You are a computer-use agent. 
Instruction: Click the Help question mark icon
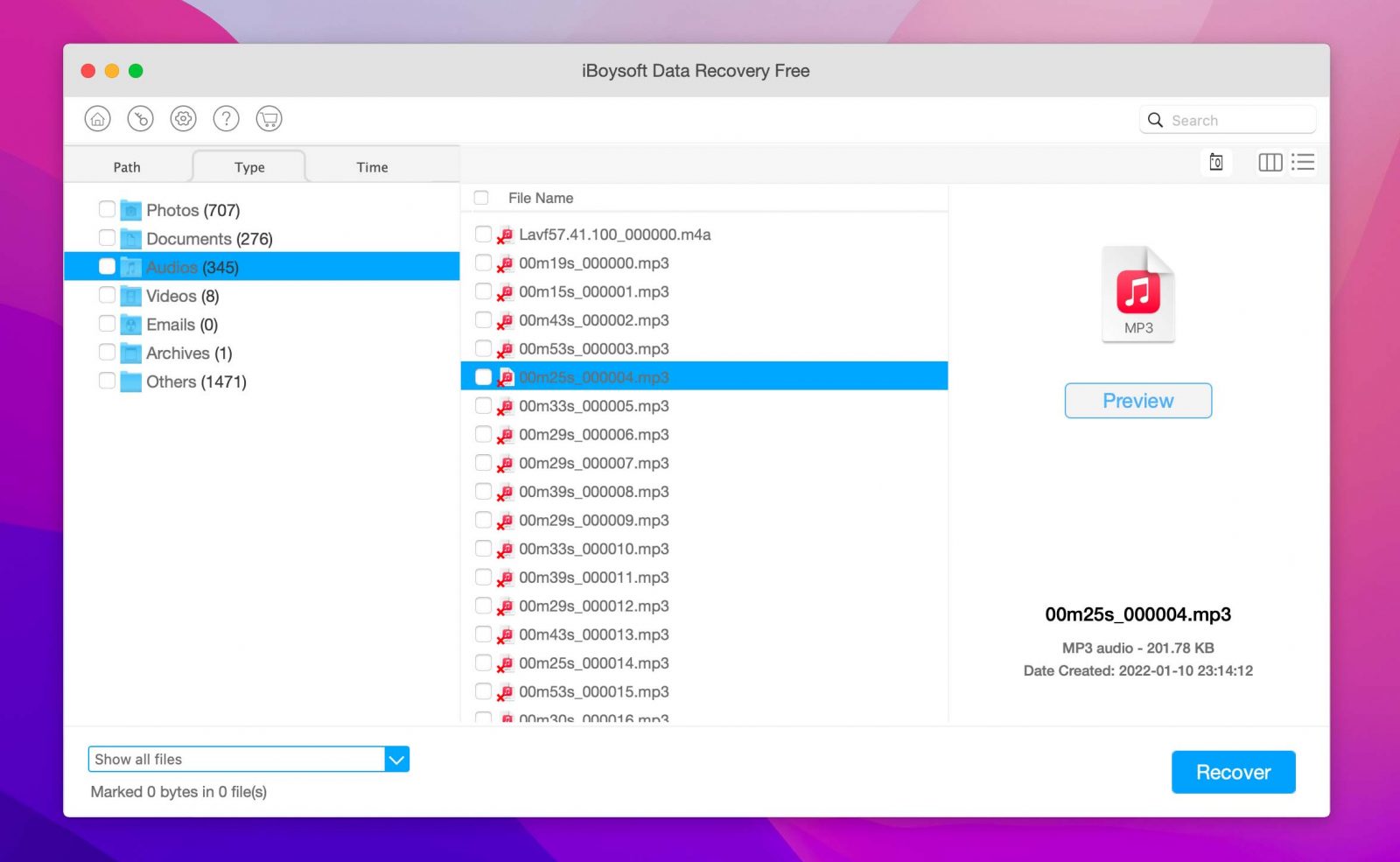(x=226, y=118)
